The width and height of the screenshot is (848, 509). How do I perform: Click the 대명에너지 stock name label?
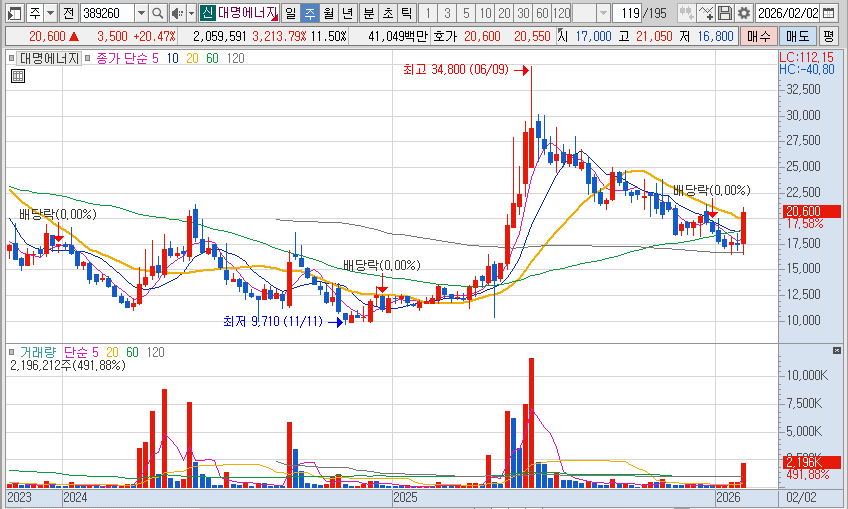pos(248,12)
